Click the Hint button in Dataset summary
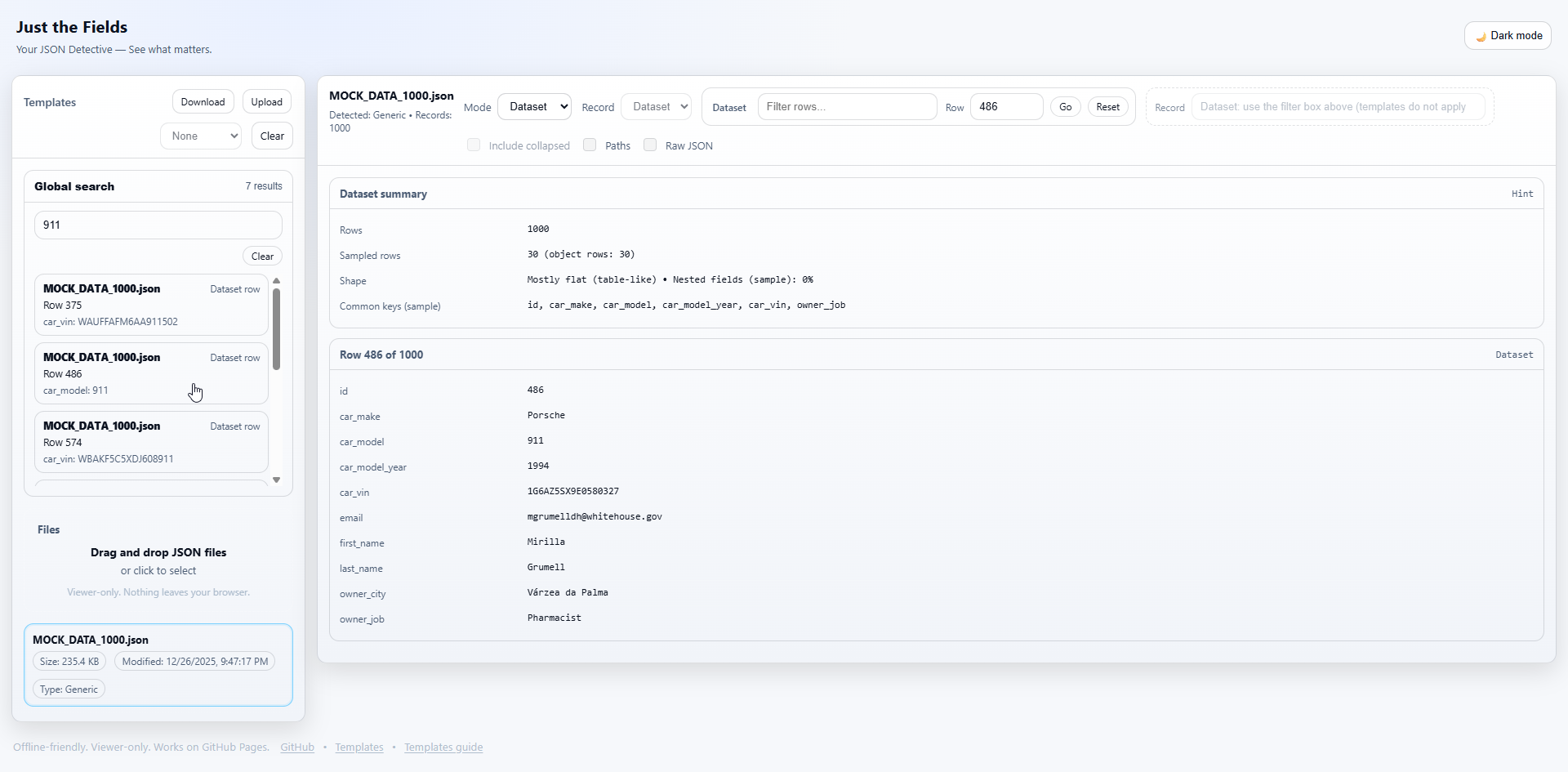 [1521, 194]
